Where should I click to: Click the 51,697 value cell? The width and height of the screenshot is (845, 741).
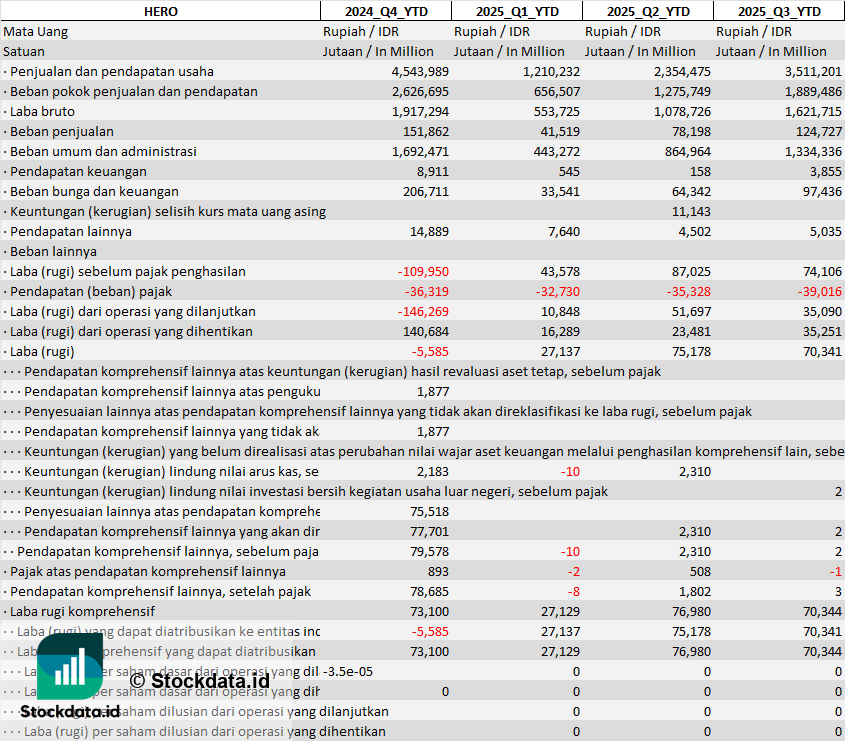coord(691,311)
